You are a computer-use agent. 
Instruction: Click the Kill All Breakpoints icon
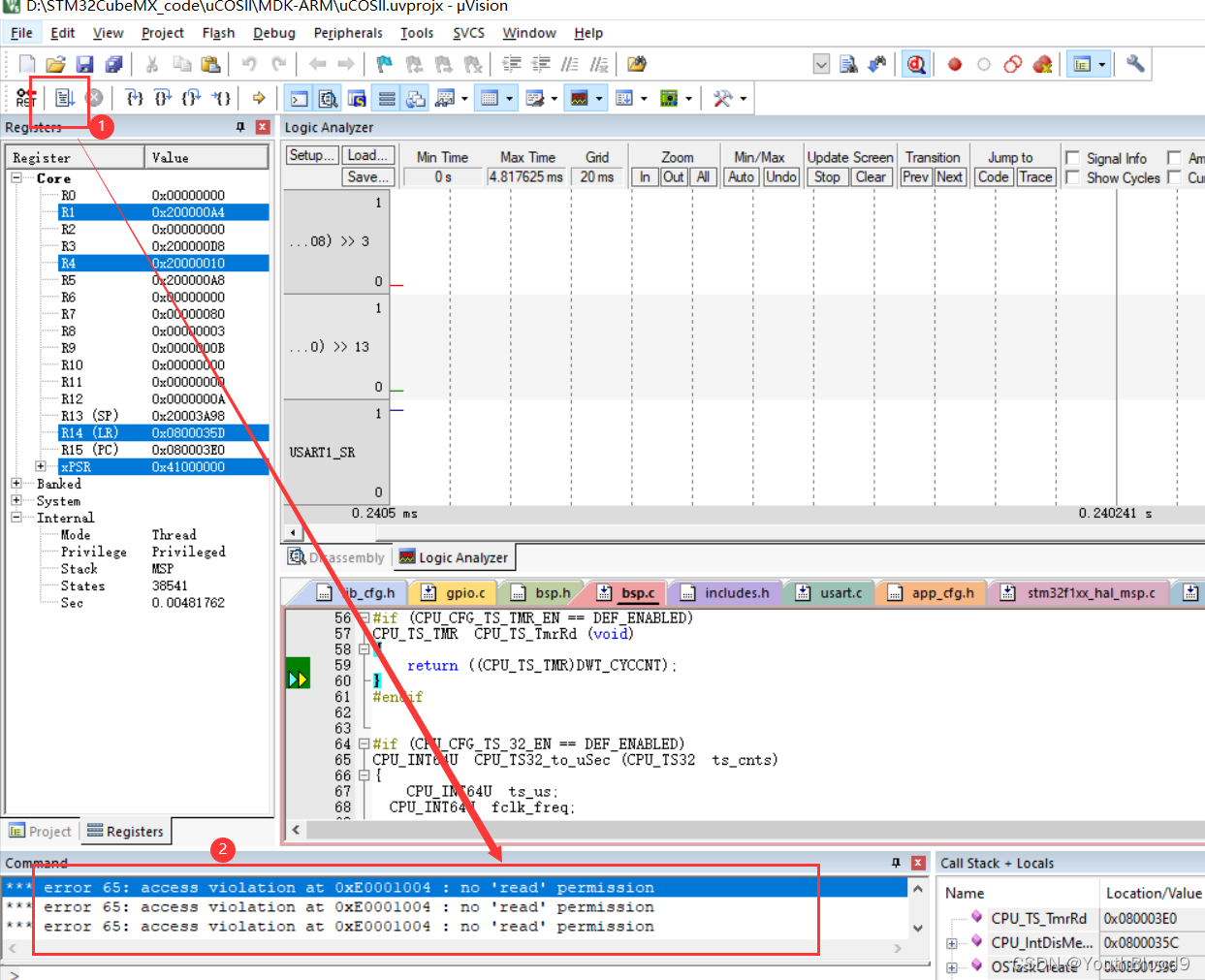tap(1042, 64)
